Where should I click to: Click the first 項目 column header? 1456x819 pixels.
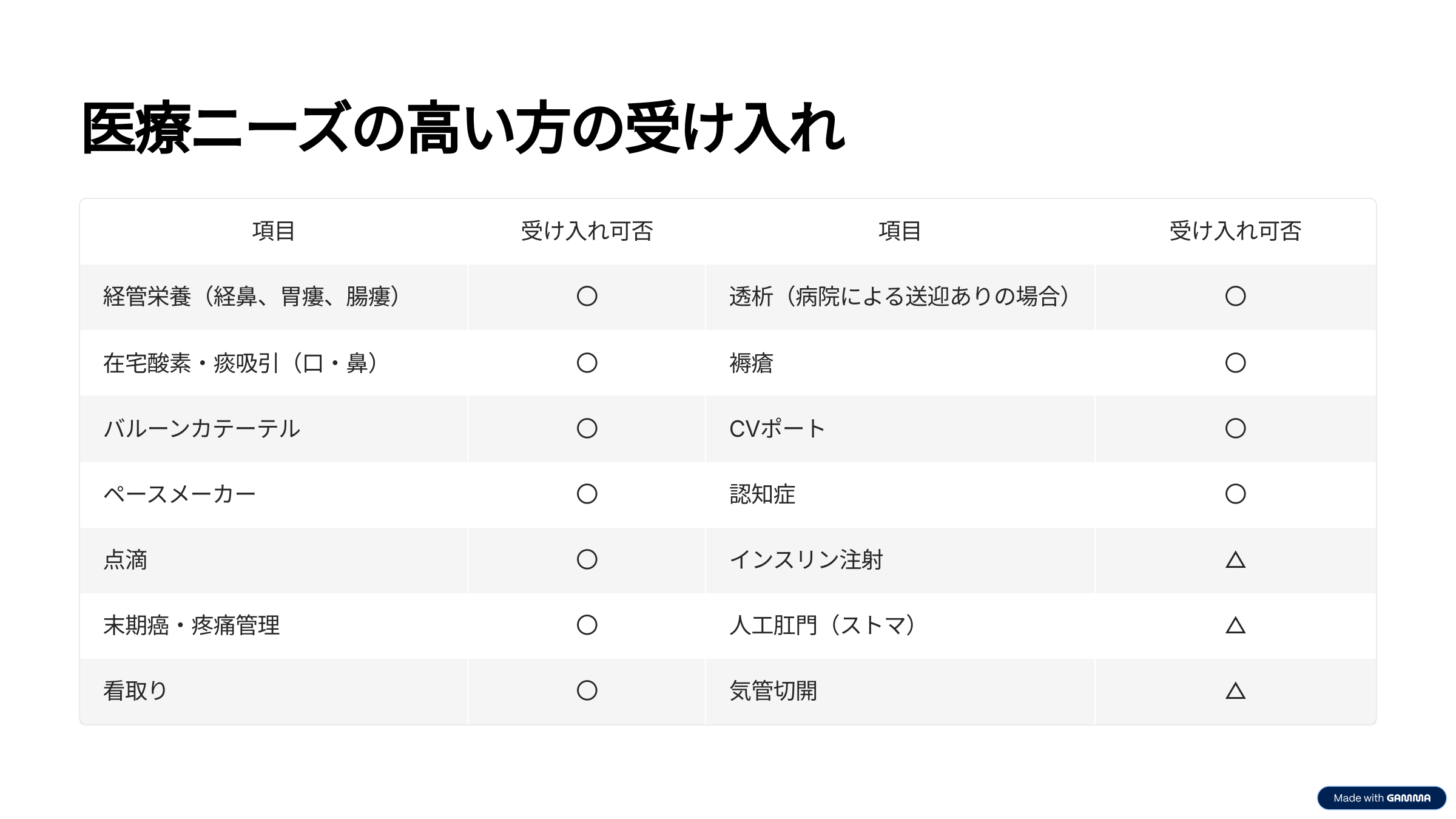coord(274,231)
